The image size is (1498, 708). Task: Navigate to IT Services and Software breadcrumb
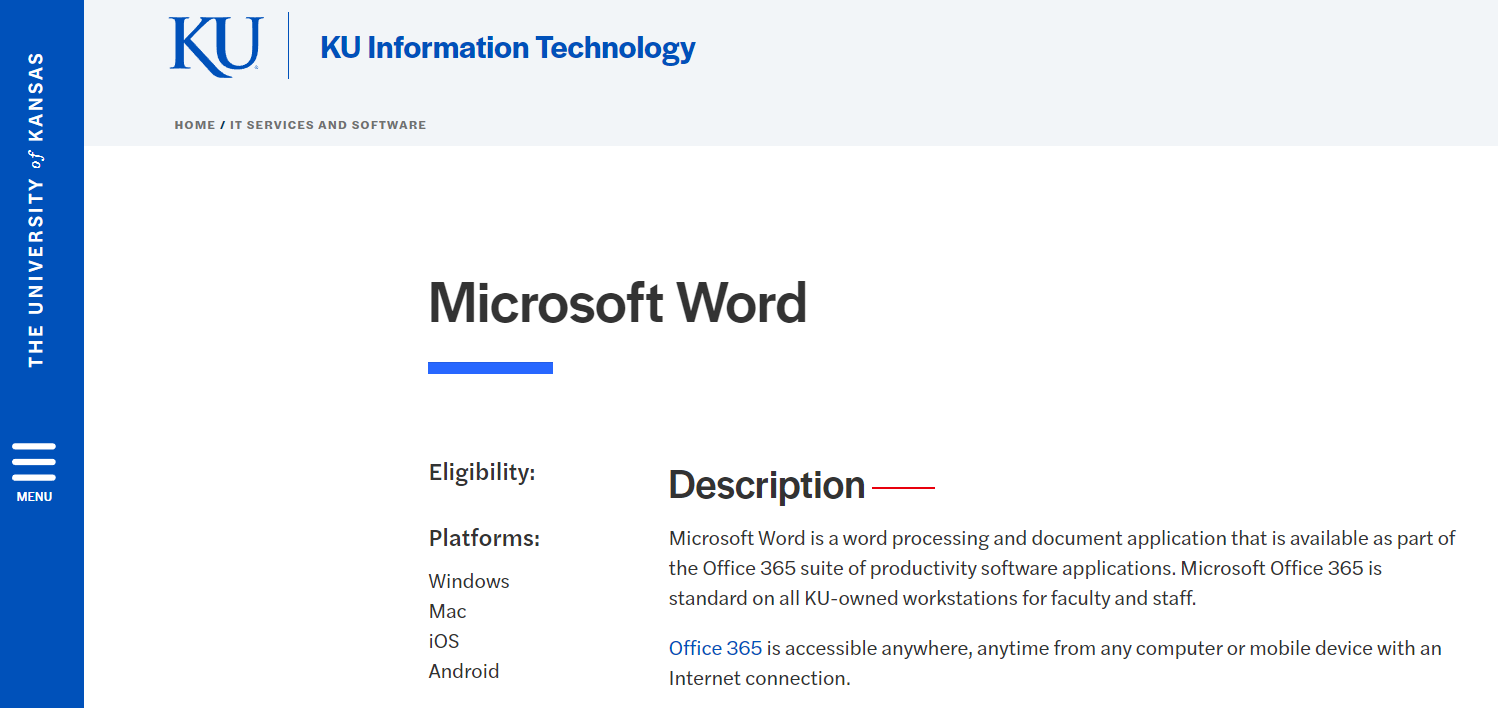click(328, 125)
